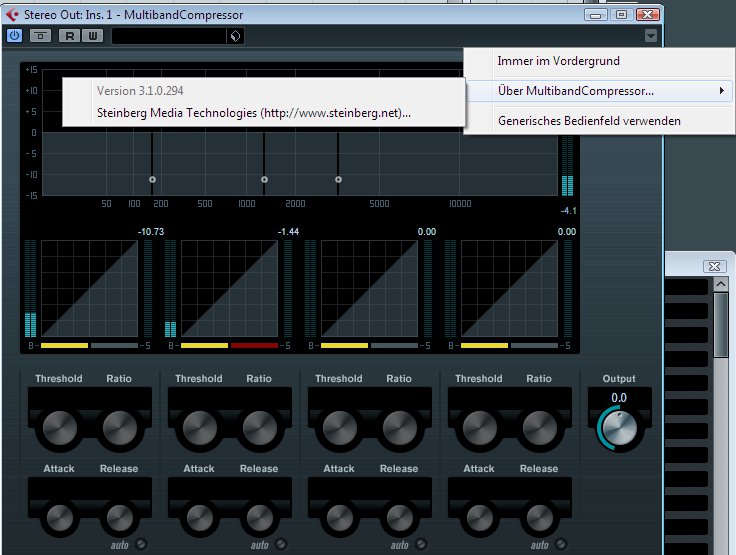
Task: Click output meter peak value -4.1
Action: pyautogui.click(x=568, y=211)
